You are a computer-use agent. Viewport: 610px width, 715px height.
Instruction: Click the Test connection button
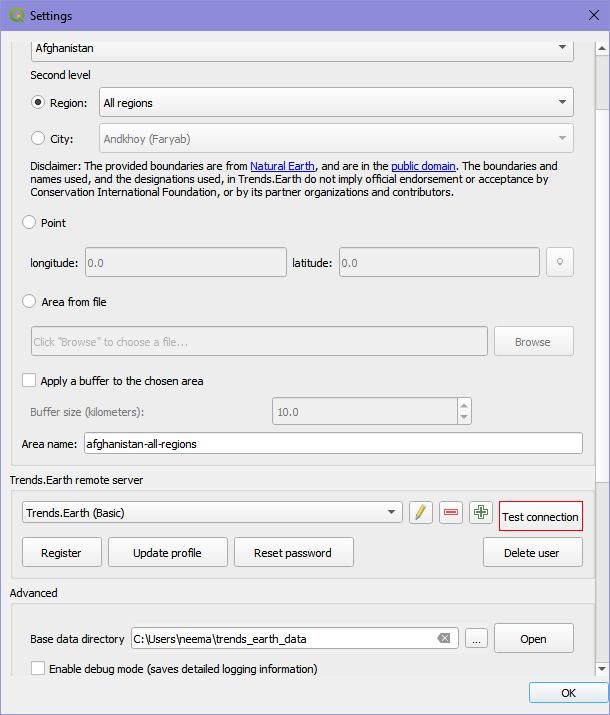coord(541,517)
